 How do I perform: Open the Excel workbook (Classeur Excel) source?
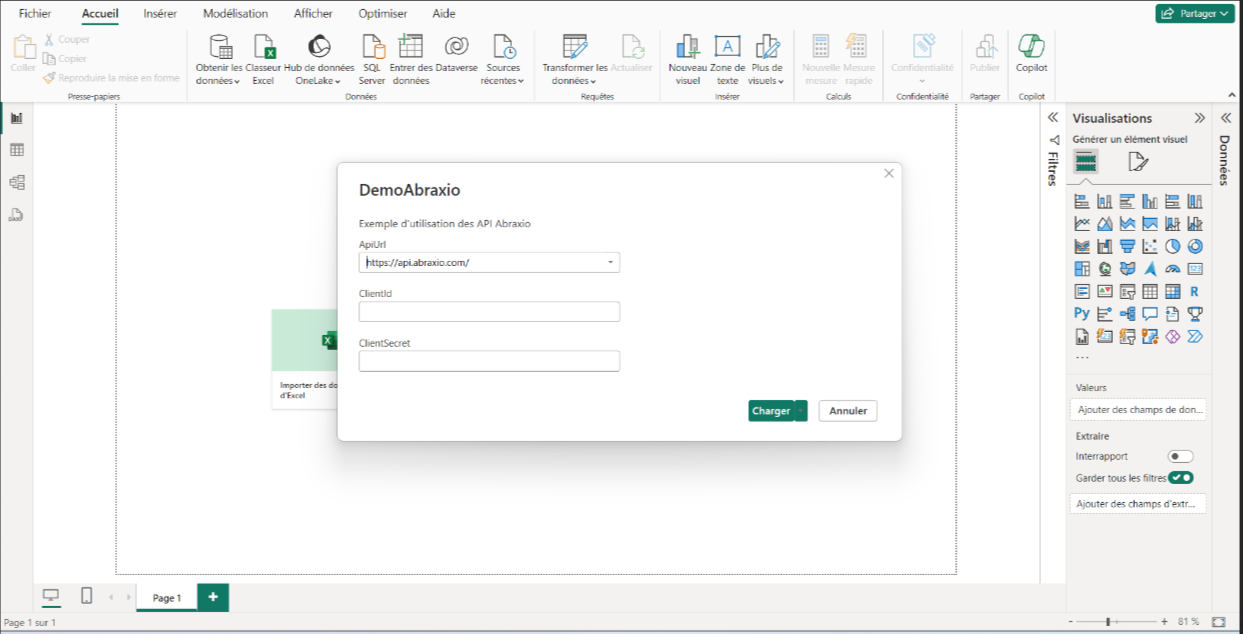click(263, 59)
